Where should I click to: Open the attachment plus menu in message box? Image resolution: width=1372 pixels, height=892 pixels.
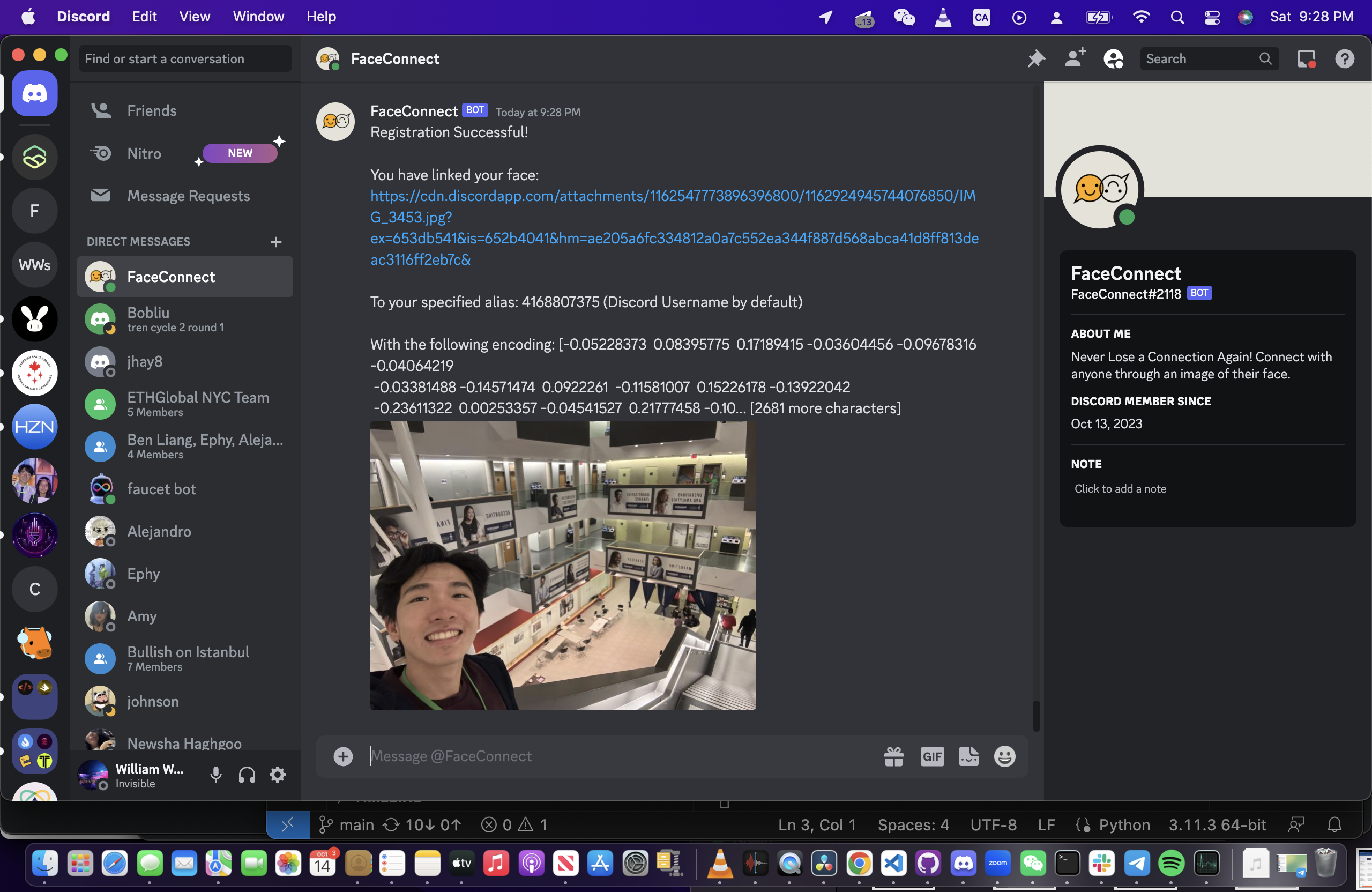[343, 756]
